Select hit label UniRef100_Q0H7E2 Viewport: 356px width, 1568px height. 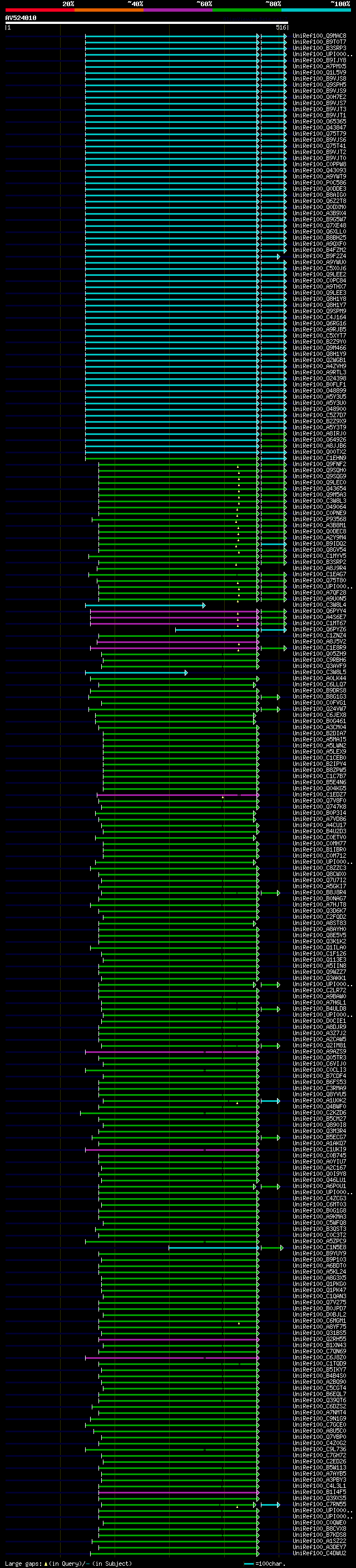pyautogui.click(x=319, y=97)
